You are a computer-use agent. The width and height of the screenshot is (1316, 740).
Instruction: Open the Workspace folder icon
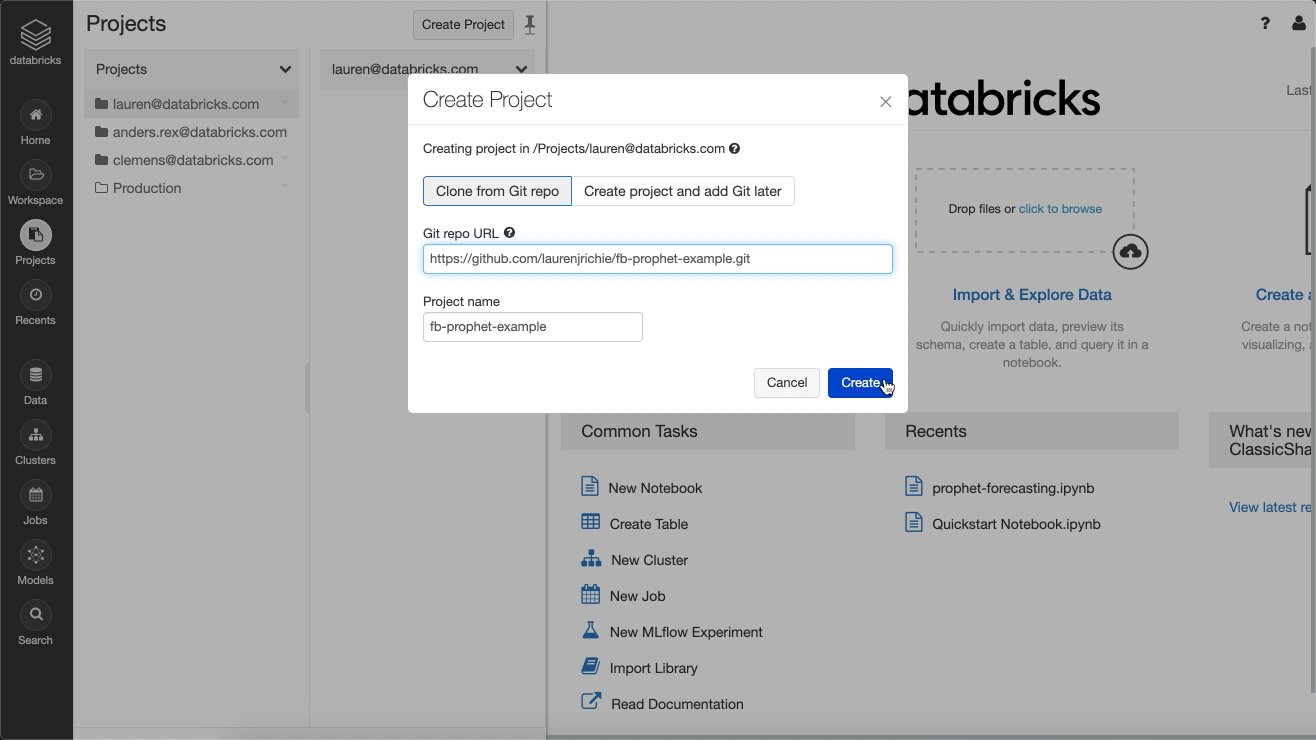pyautogui.click(x=35, y=175)
